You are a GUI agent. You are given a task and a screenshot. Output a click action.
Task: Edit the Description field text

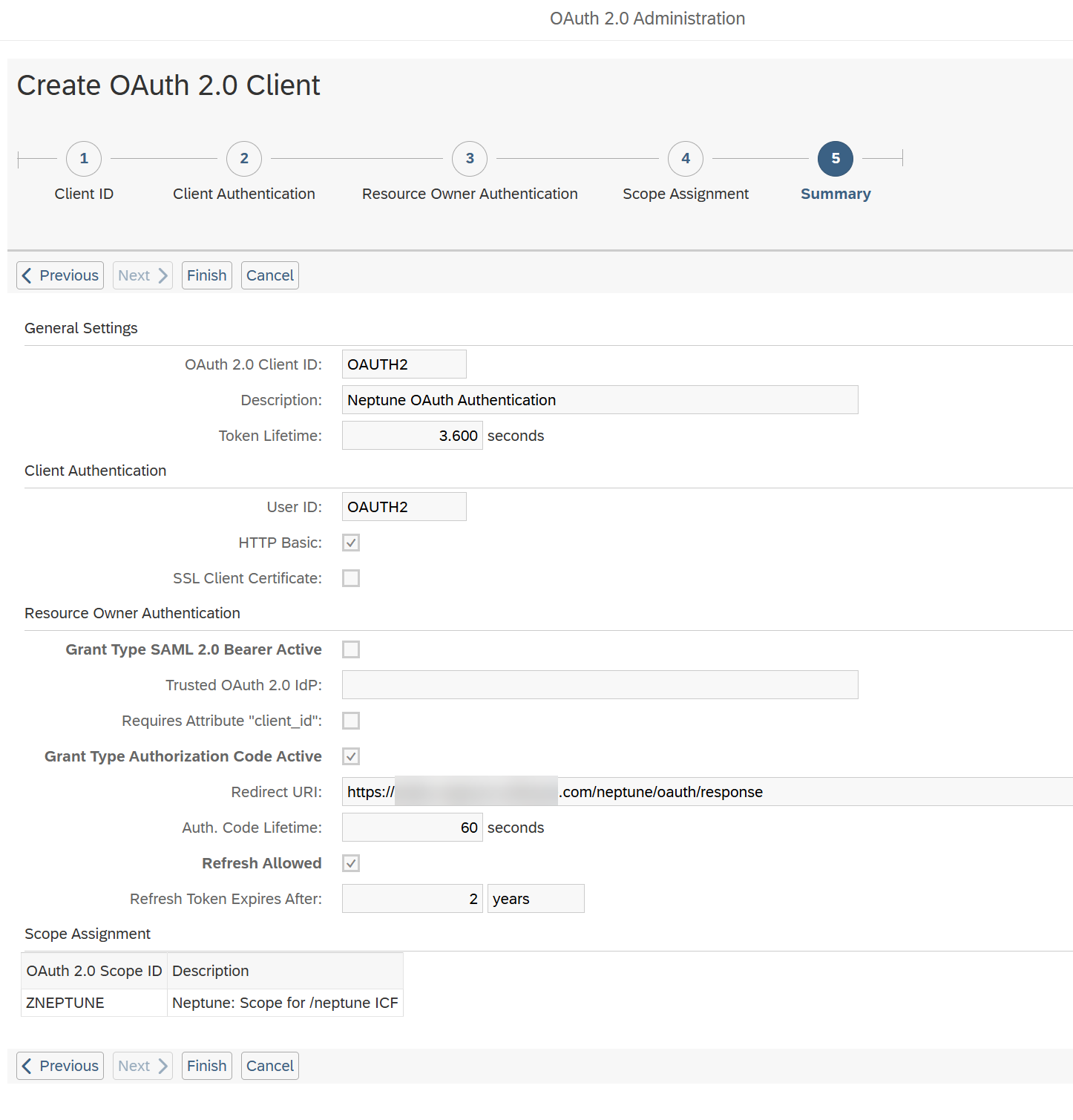599,399
